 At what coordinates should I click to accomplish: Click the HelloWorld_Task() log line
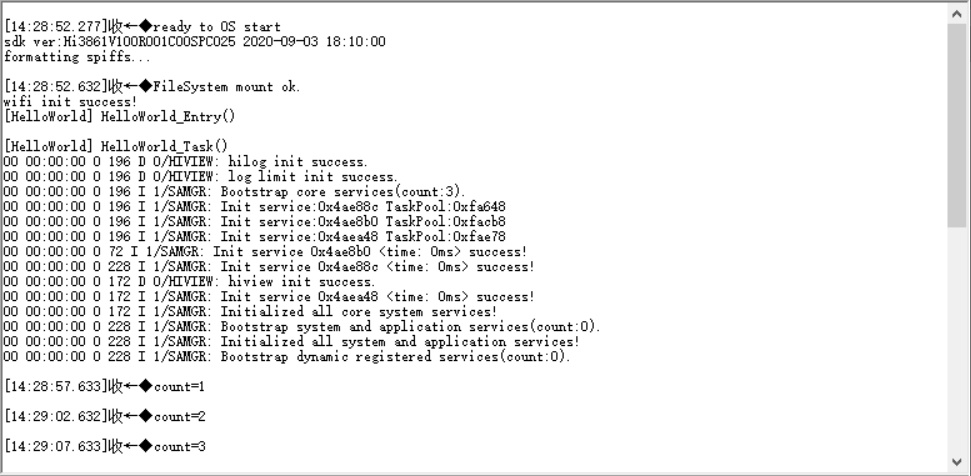[116, 147]
